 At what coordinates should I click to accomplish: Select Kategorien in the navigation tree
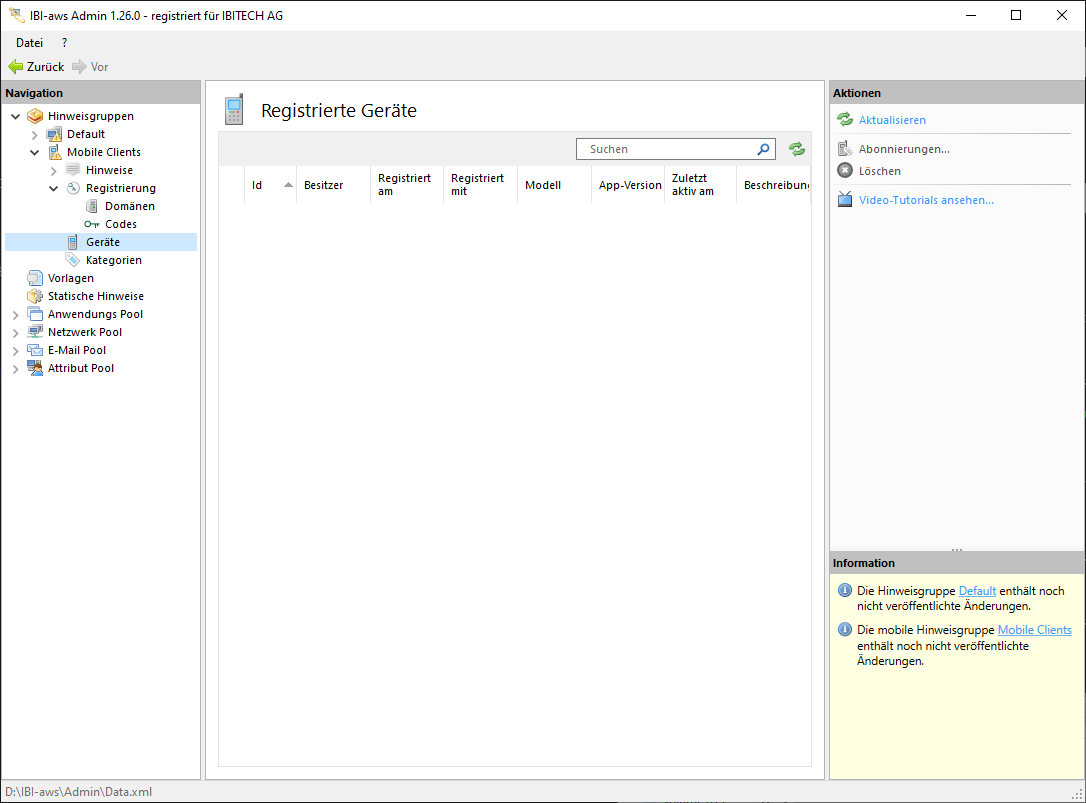(113, 260)
